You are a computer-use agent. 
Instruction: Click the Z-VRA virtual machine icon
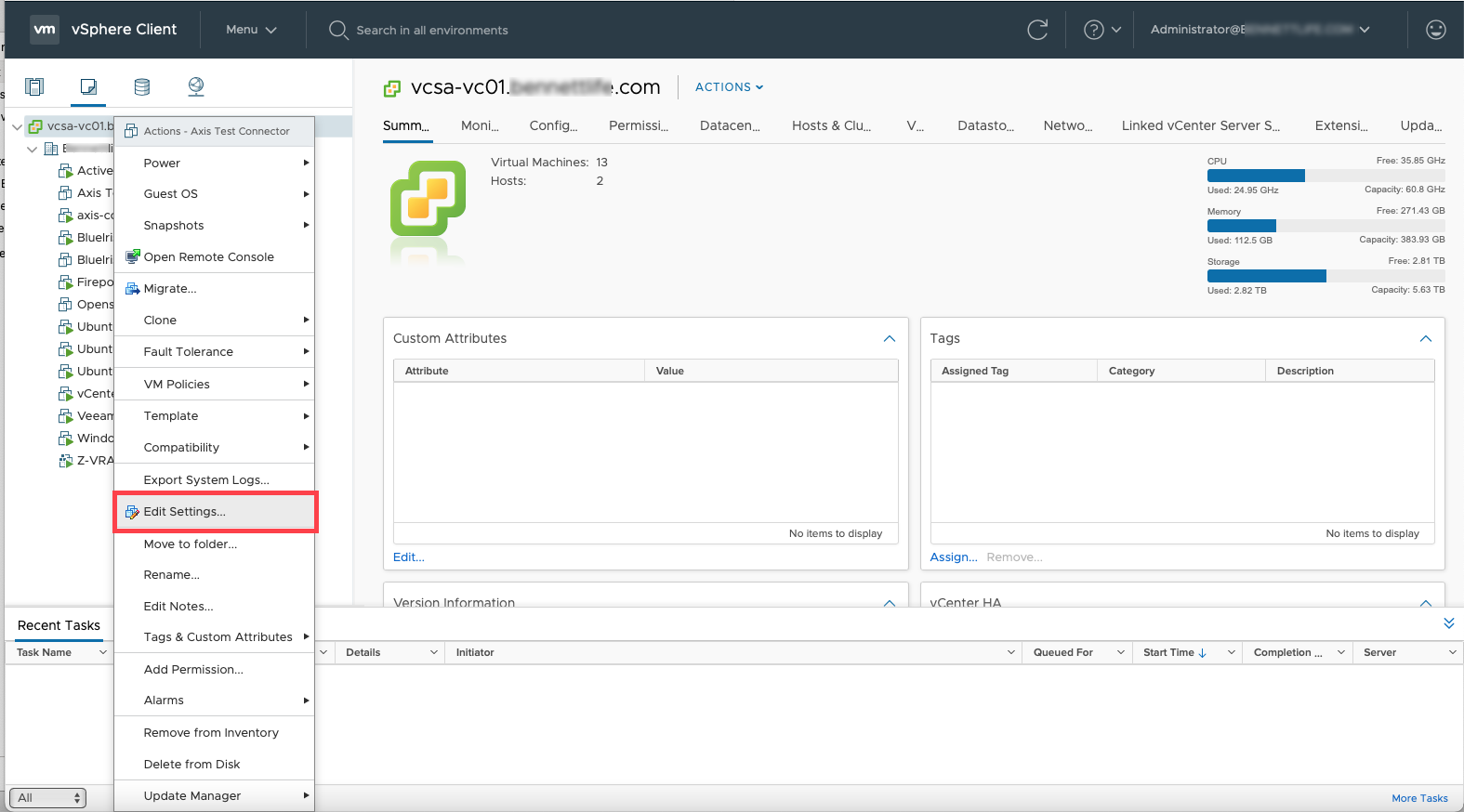tap(65, 460)
